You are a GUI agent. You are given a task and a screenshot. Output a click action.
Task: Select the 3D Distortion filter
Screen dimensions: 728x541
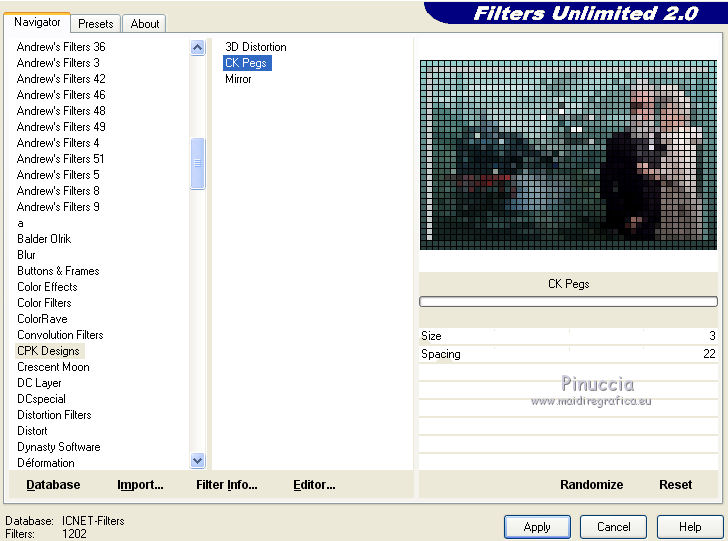(256, 47)
